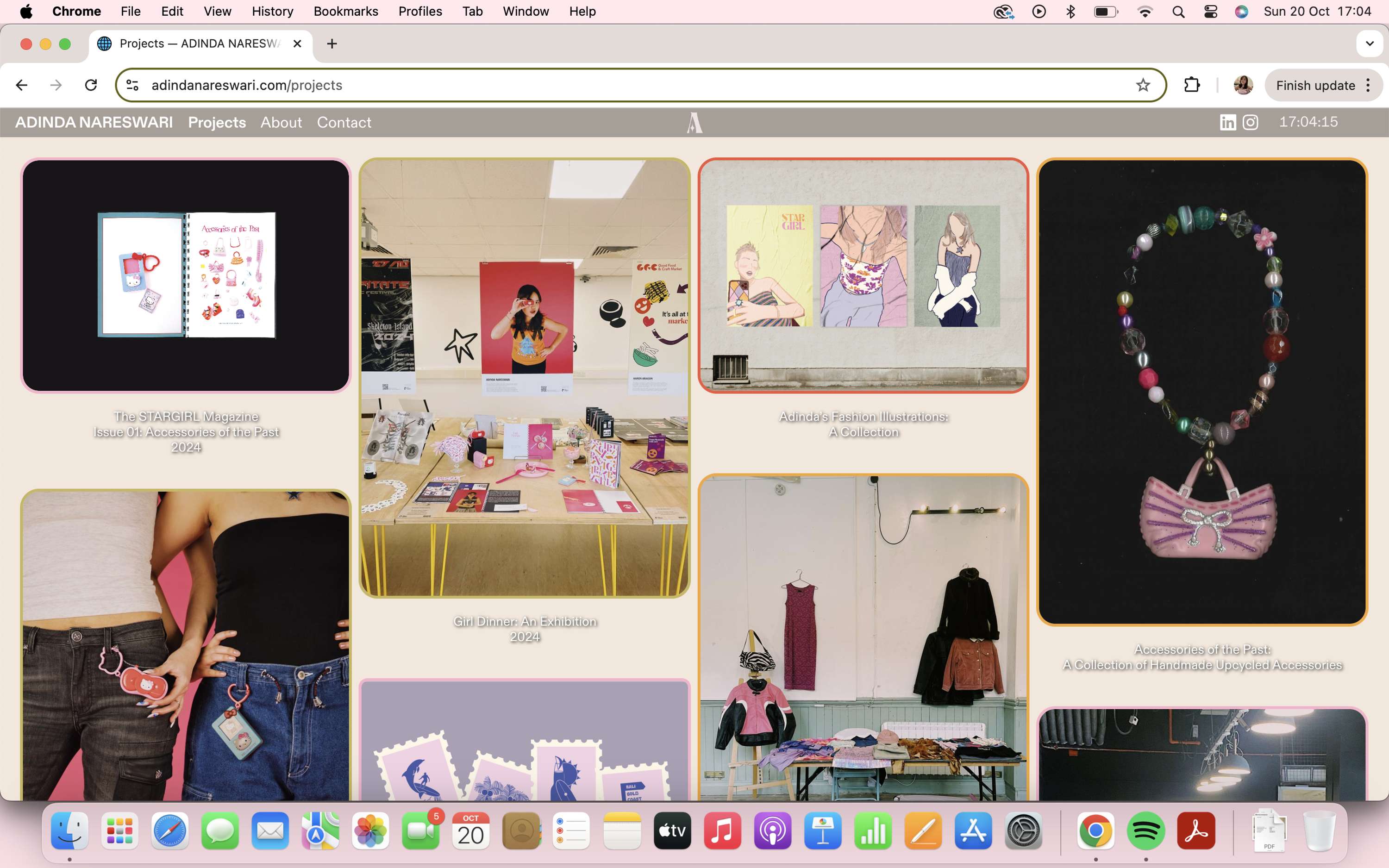The width and height of the screenshot is (1389, 868).
Task: Open Spotlight search in menu bar
Action: coord(1178,12)
